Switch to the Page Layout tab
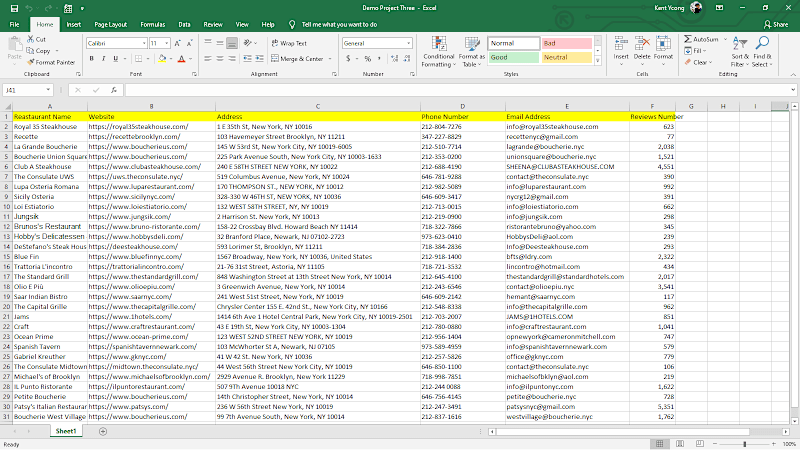The width and height of the screenshot is (800, 450). tap(111, 24)
